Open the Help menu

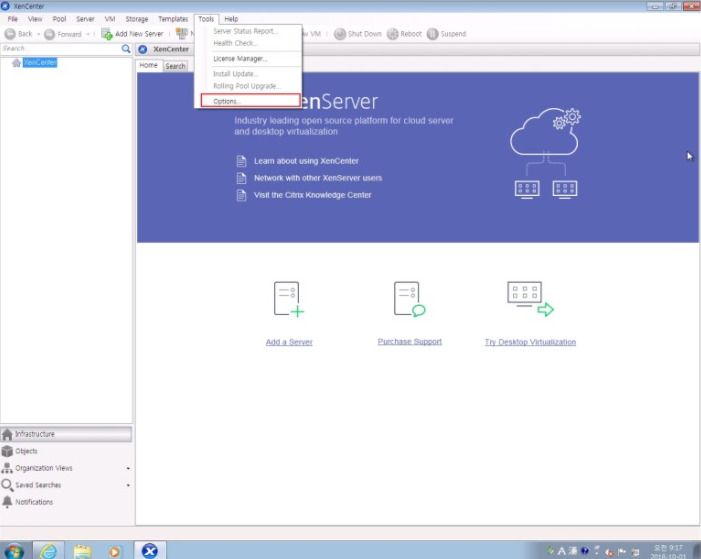click(x=231, y=19)
